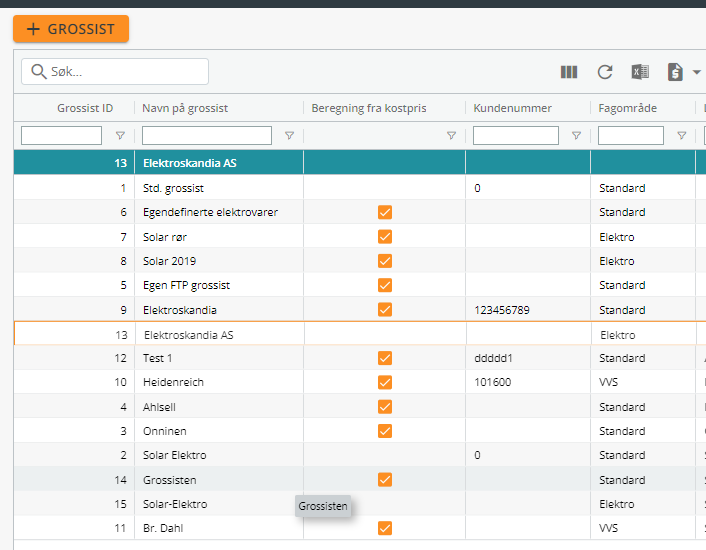This screenshot has height=550, width=706.
Task: Select the Ahlsell row name
Action: pyautogui.click(x=159, y=407)
